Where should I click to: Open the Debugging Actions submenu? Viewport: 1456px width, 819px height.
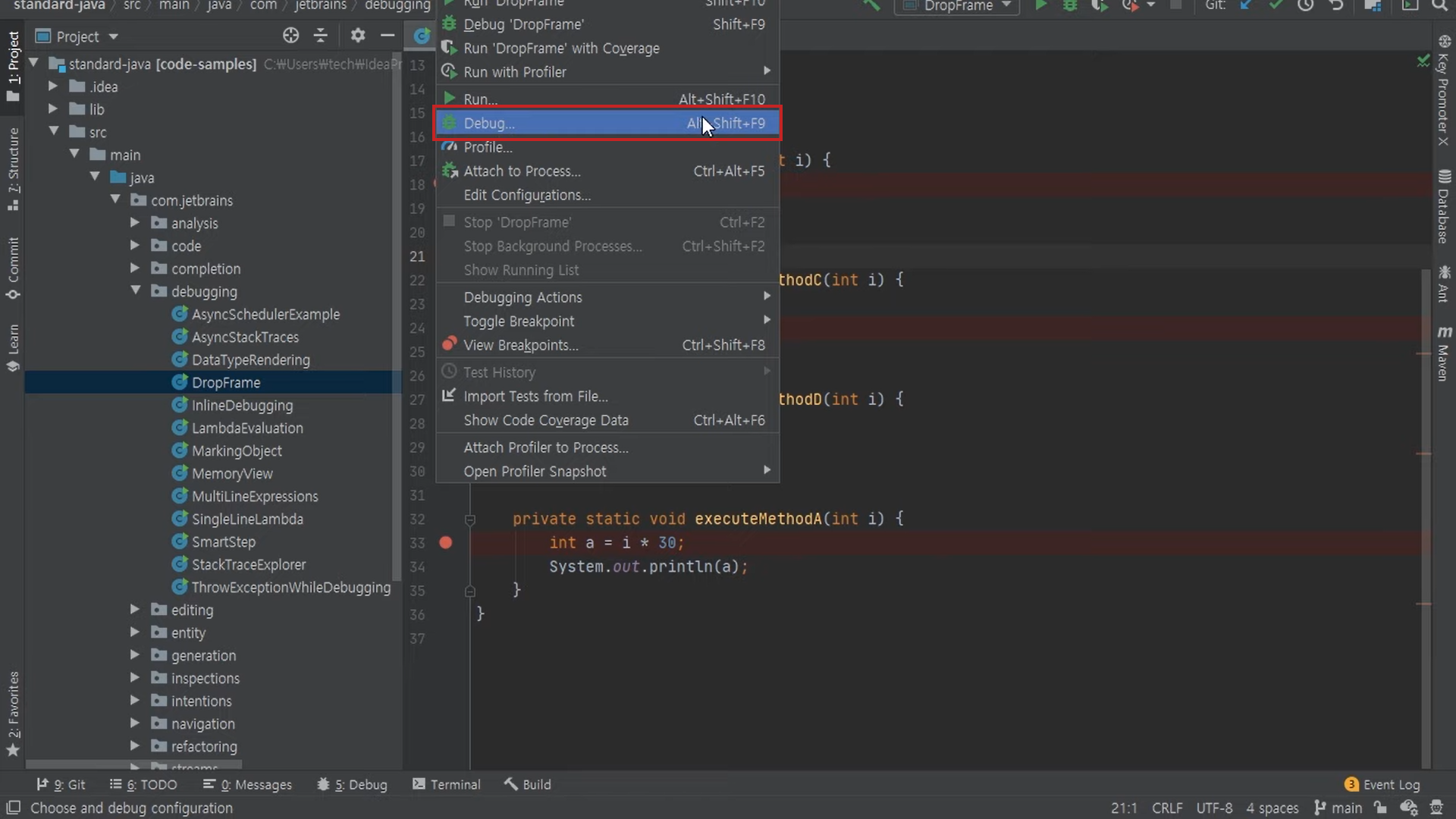click(x=607, y=297)
